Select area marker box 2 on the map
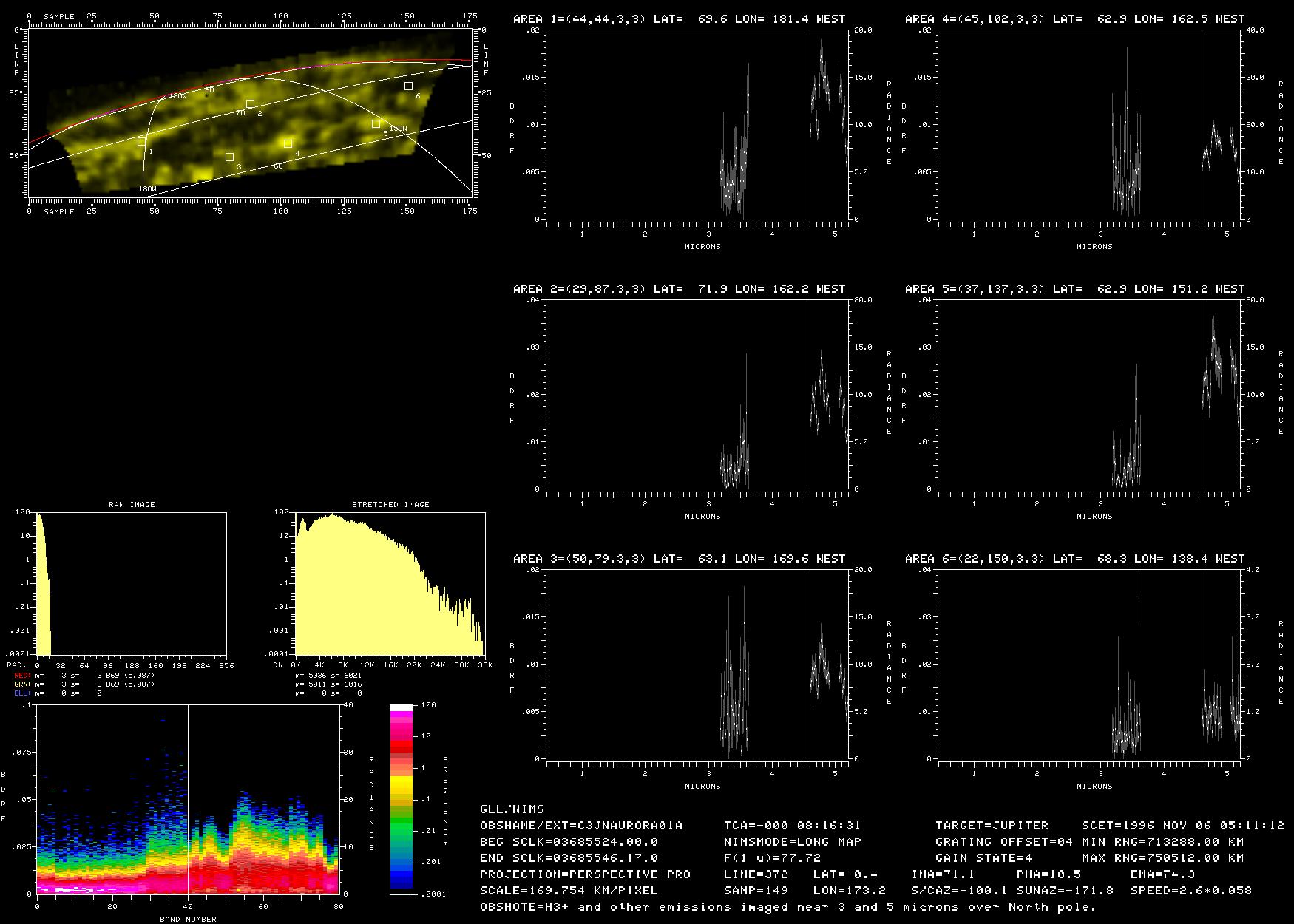Image resolution: width=1294 pixels, height=924 pixels. pyautogui.click(x=250, y=104)
